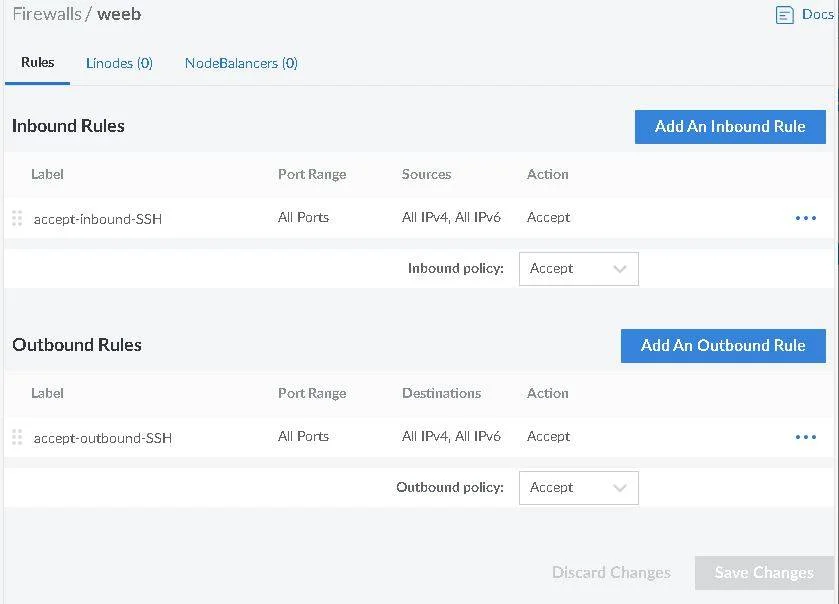The width and height of the screenshot is (839, 604).
Task: Grab drag handle for accept-outbound-SSH rule
Action: (x=17, y=437)
